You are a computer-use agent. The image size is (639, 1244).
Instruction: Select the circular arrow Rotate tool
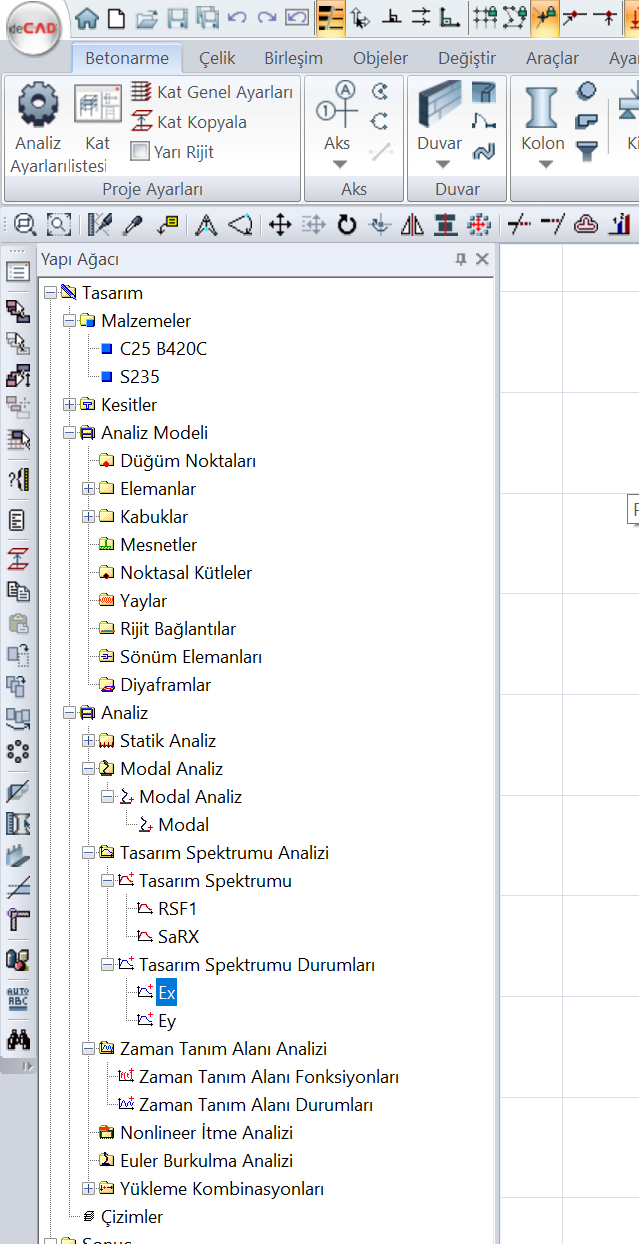[x=347, y=225]
